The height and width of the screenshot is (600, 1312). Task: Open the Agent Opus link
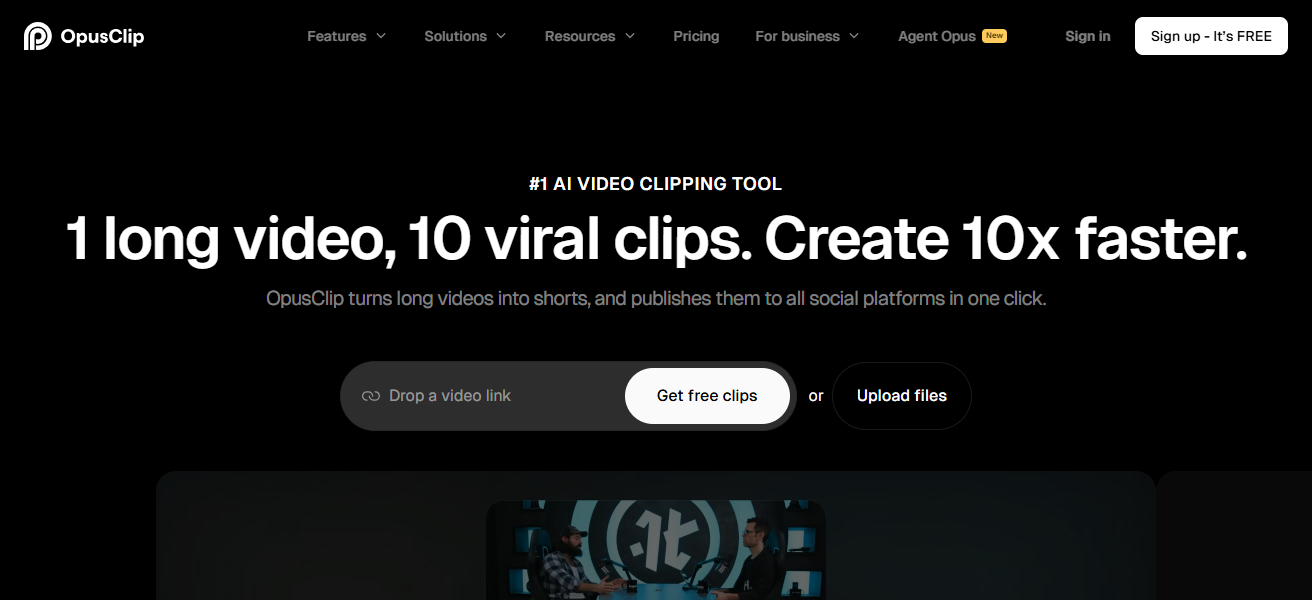[x=936, y=36]
